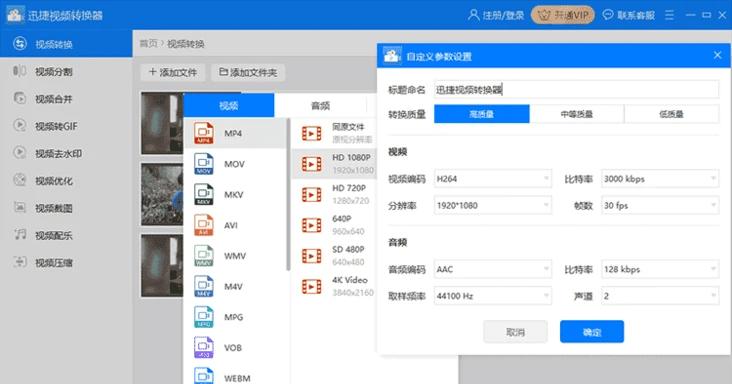Open the hamburger menu in title bar

tap(669, 15)
